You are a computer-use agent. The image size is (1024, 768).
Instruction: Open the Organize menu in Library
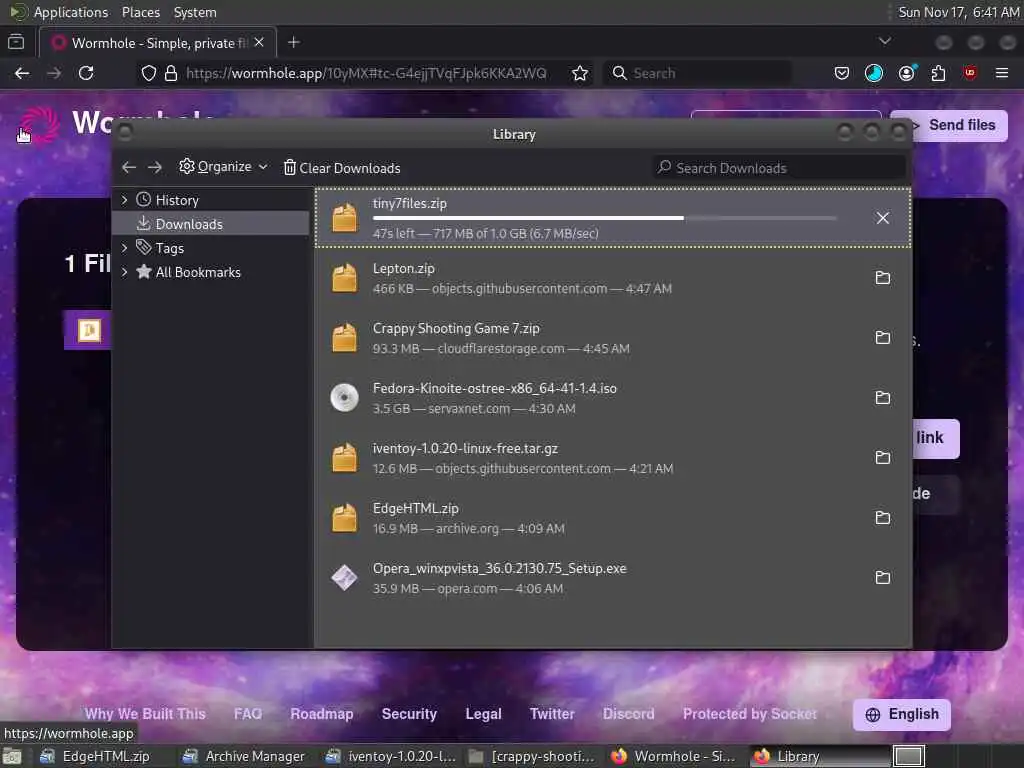click(x=223, y=167)
